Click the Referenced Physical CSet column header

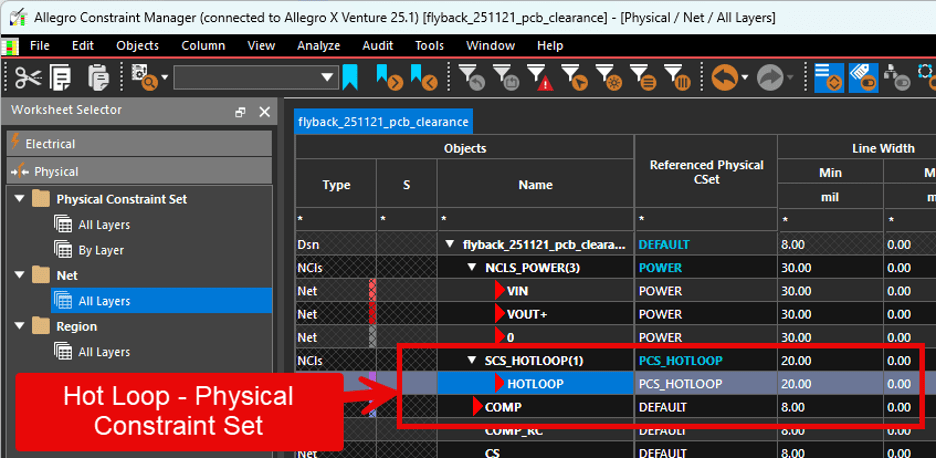(x=706, y=171)
